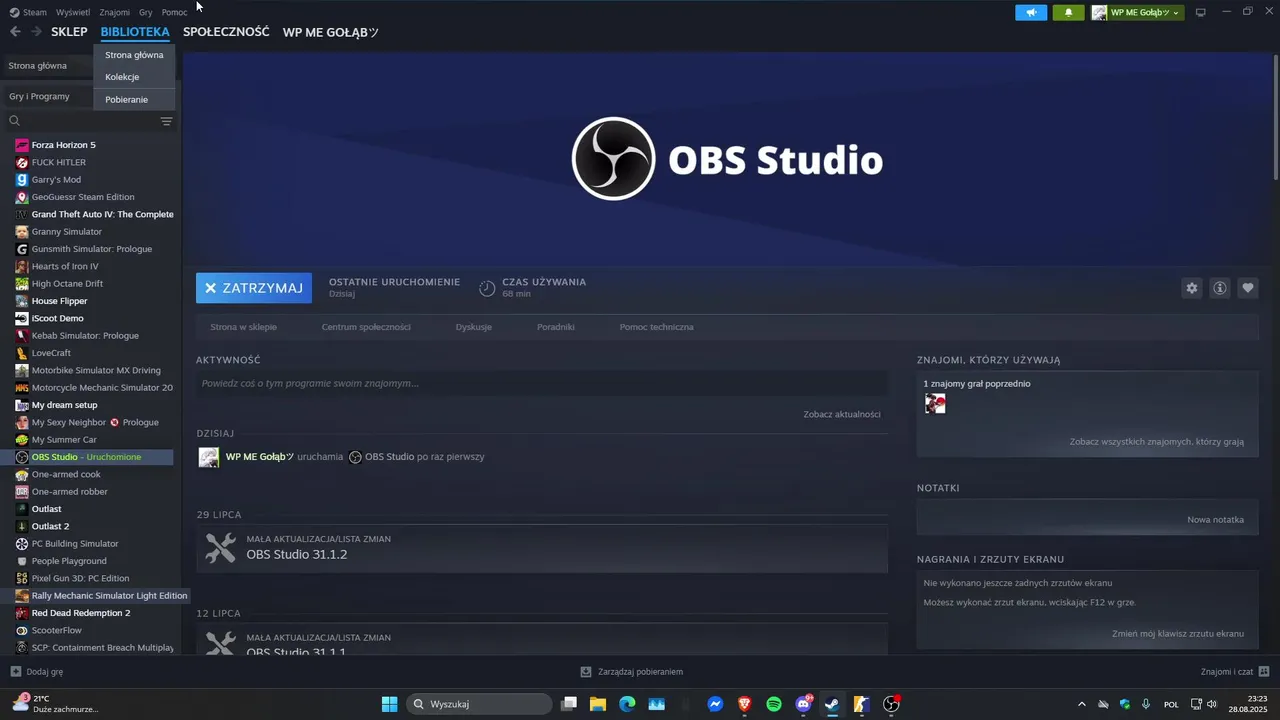Click the friend's avatar who played
Viewport: 1280px width, 720px height.
point(935,404)
